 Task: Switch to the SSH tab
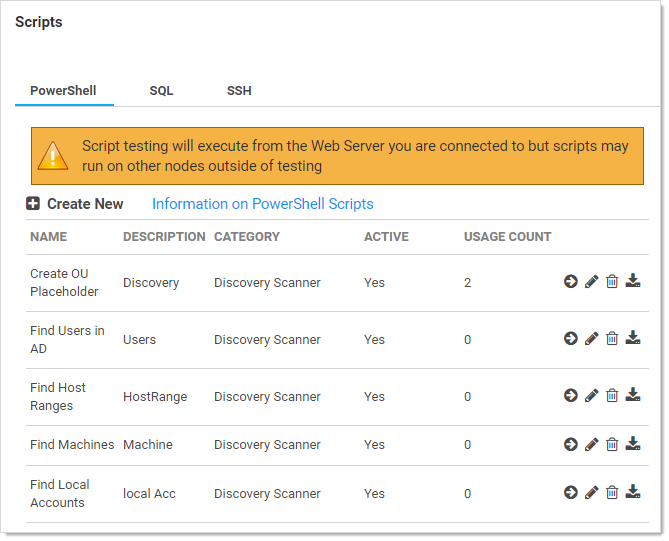tap(239, 91)
